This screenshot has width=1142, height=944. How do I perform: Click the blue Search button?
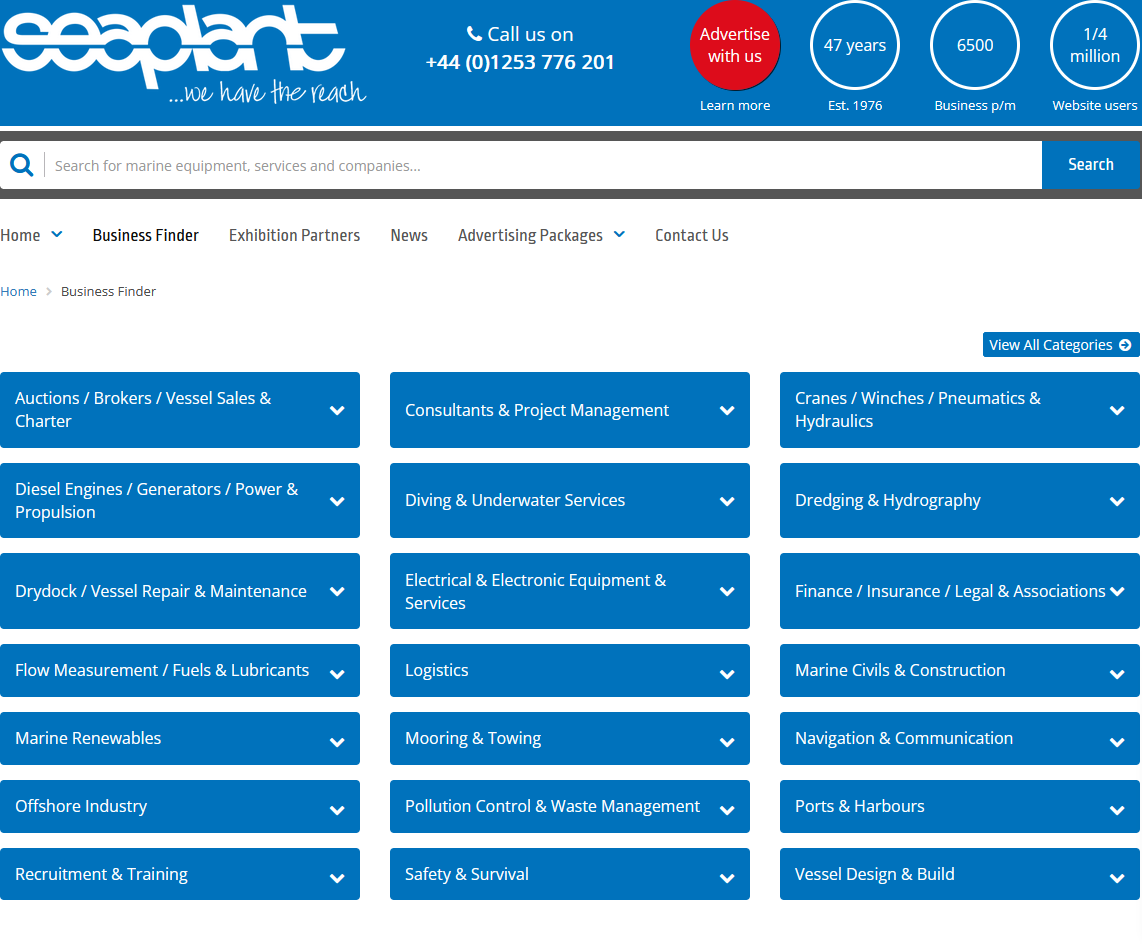point(1090,165)
